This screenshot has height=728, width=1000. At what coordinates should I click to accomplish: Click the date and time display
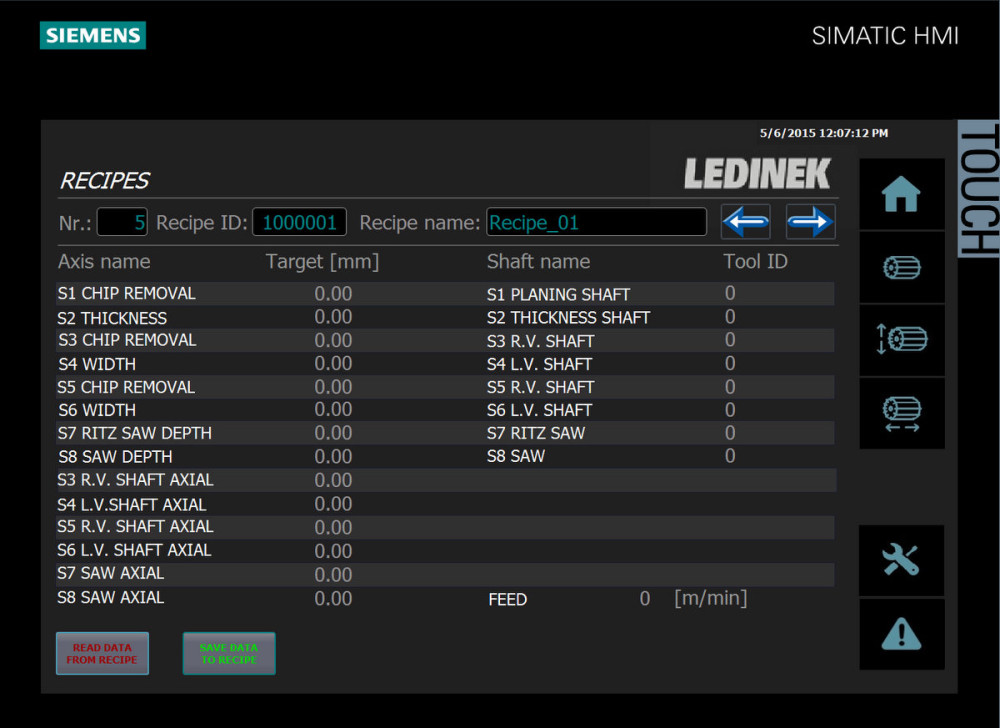click(824, 133)
